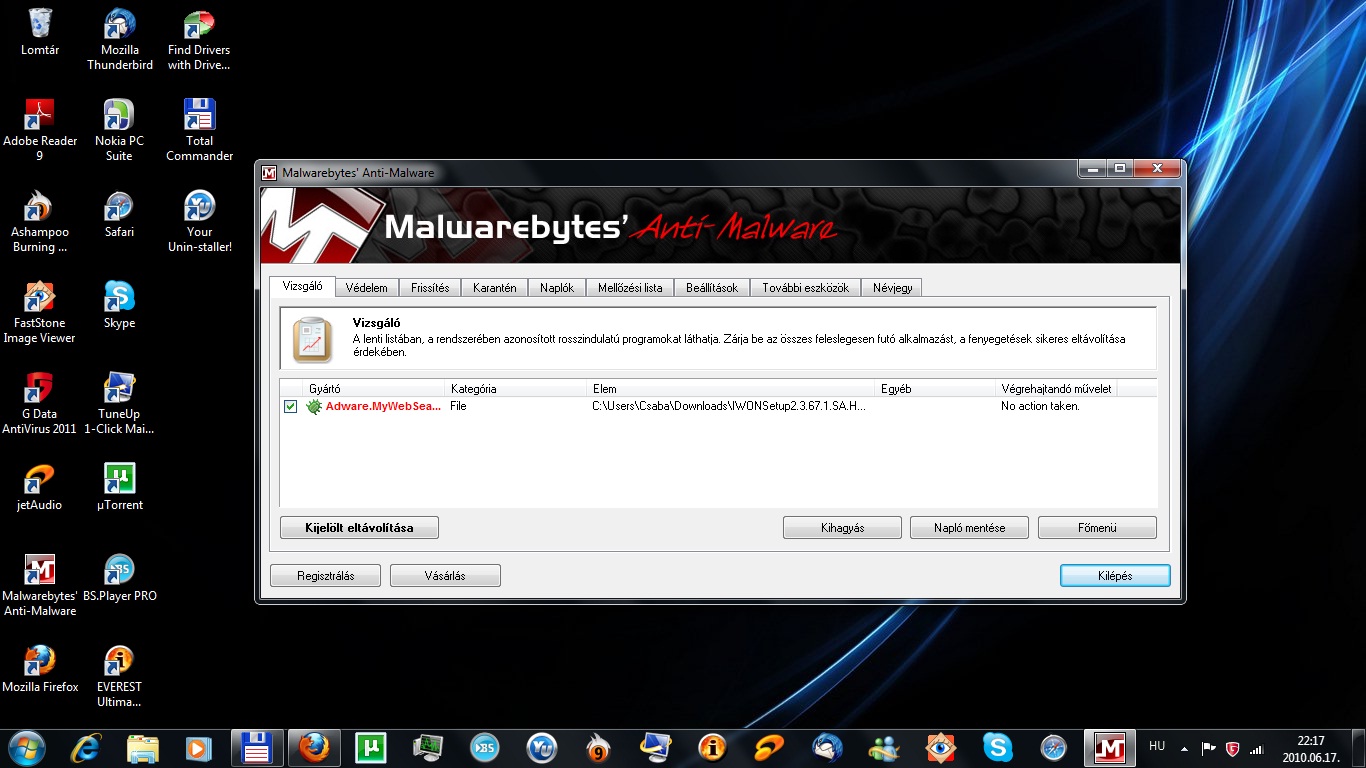The height and width of the screenshot is (768, 1366).
Task: Click the Action Center flag tray icon
Action: click(1208, 748)
